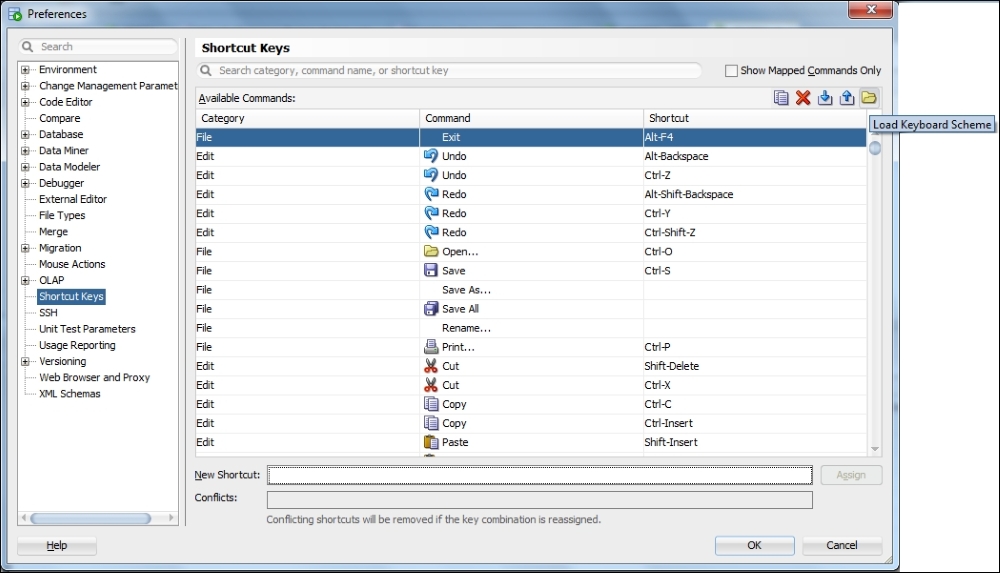Image resolution: width=1000 pixels, height=573 pixels.
Task: Click the Redo icon in Ctrl-Y row
Action: click(x=431, y=213)
